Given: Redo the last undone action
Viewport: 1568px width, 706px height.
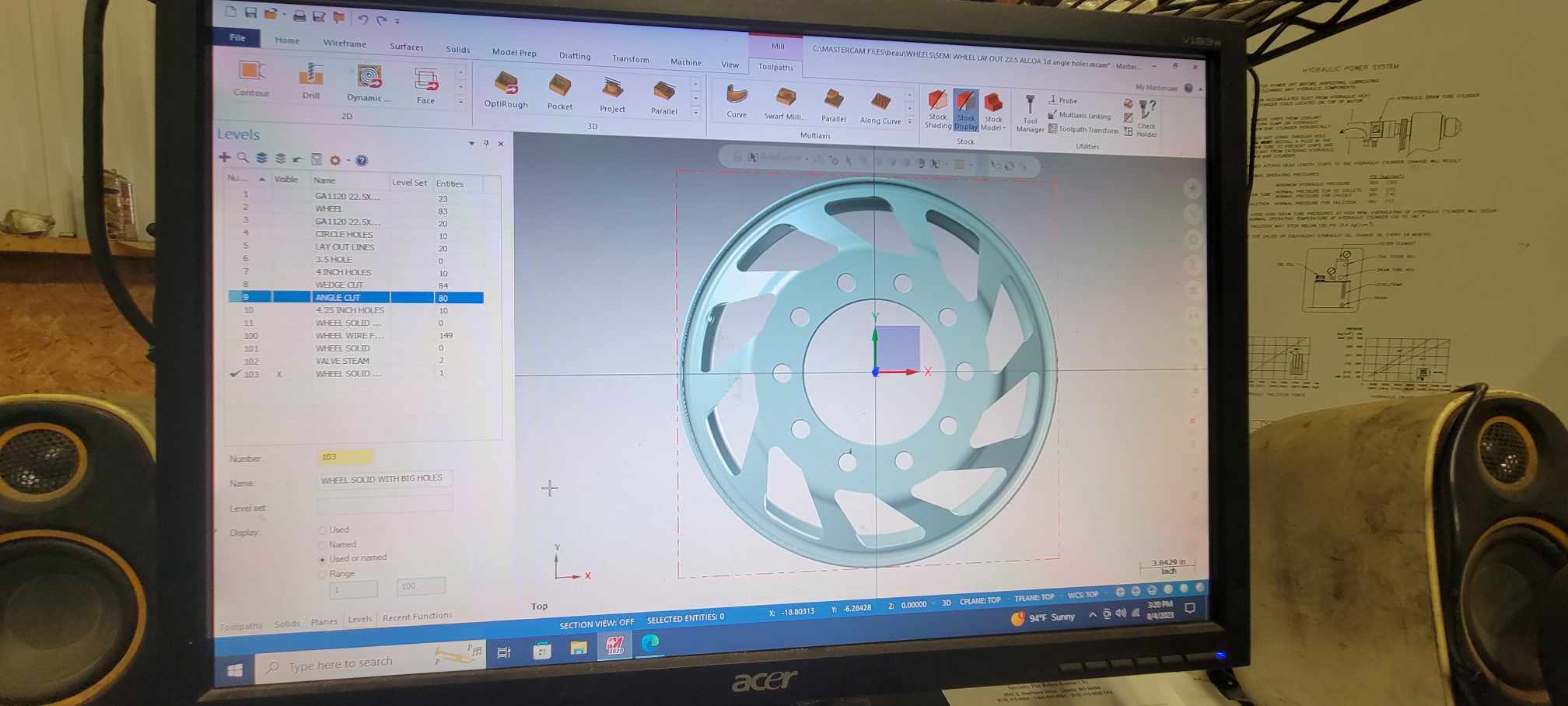Looking at the screenshot, I should click(x=381, y=20).
